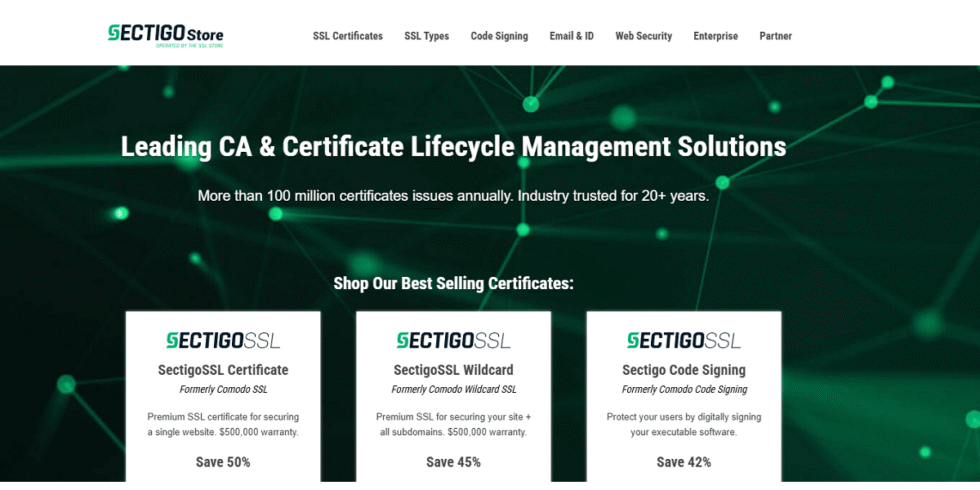Screen dimensions: 980x490
Task: Click the Save 42% text
Action: pyautogui.click(x=684, y=462)
